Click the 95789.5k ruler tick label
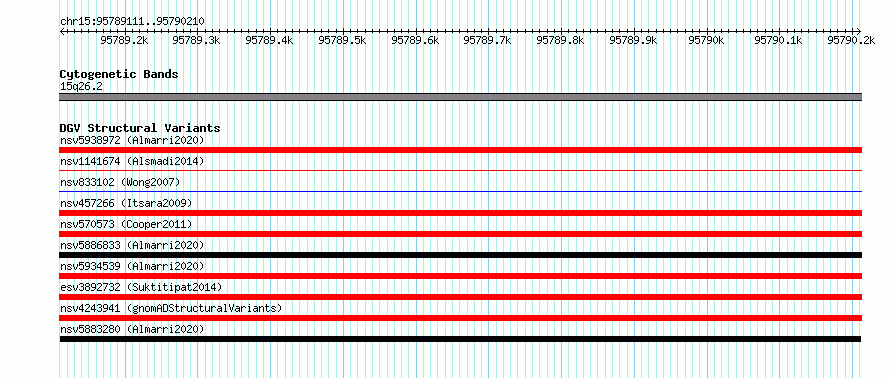This screenshot has height=378, width=890. pyautogui.click(x=342, y=40)
